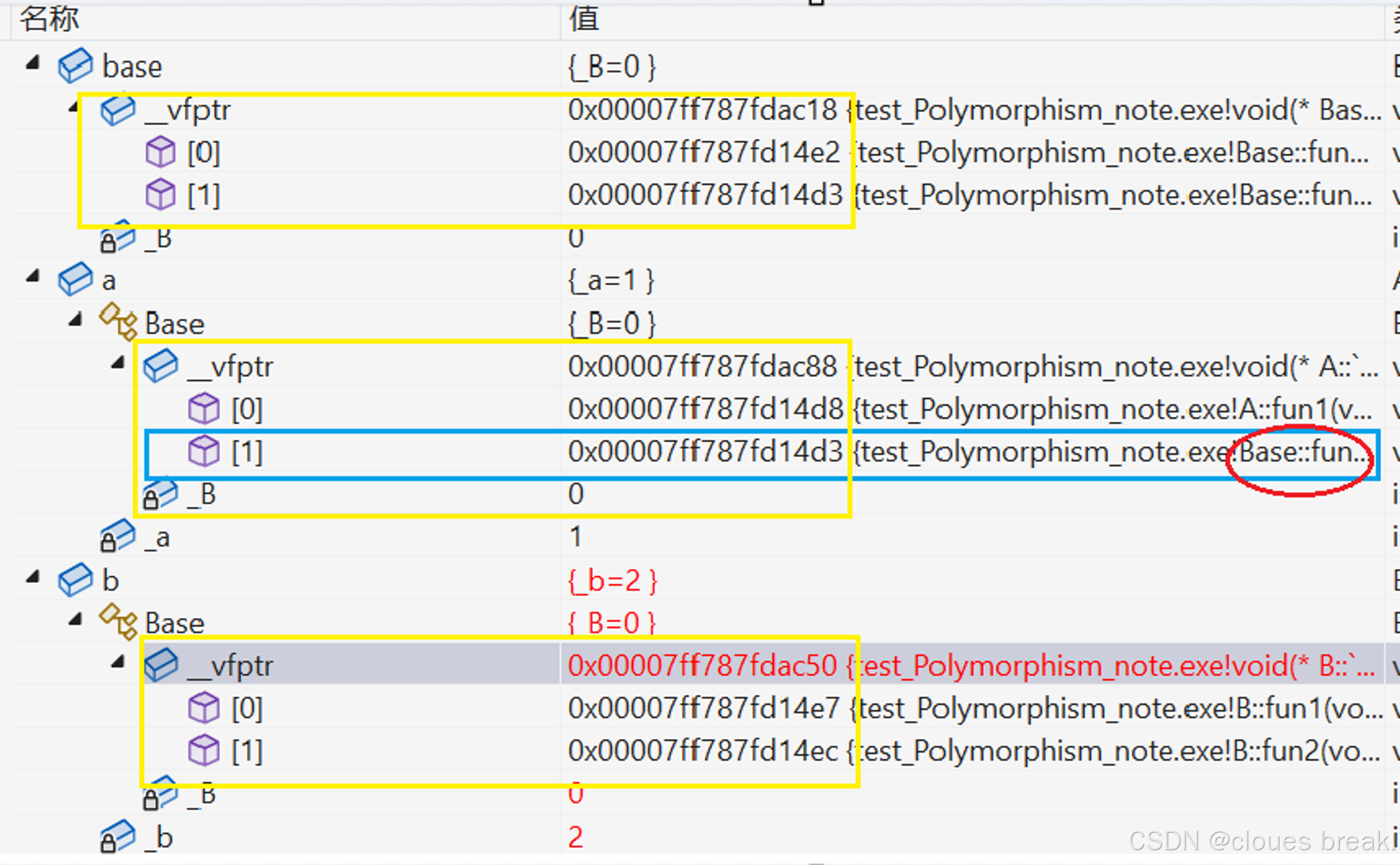Viewport: 1400px width, 865px height.
Task: Click the 名称 column header
Action: 49,19
